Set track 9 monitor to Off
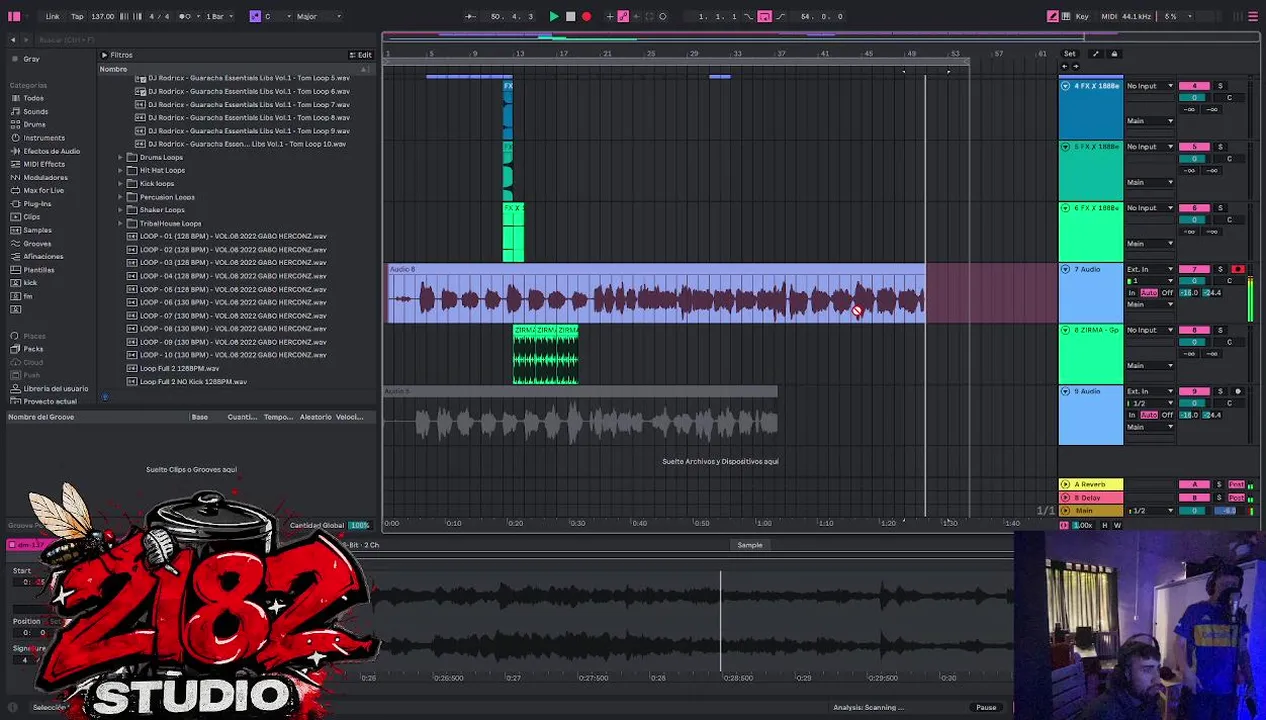The height and width of the screenshot is (720, 1266). click(1167, 415)
